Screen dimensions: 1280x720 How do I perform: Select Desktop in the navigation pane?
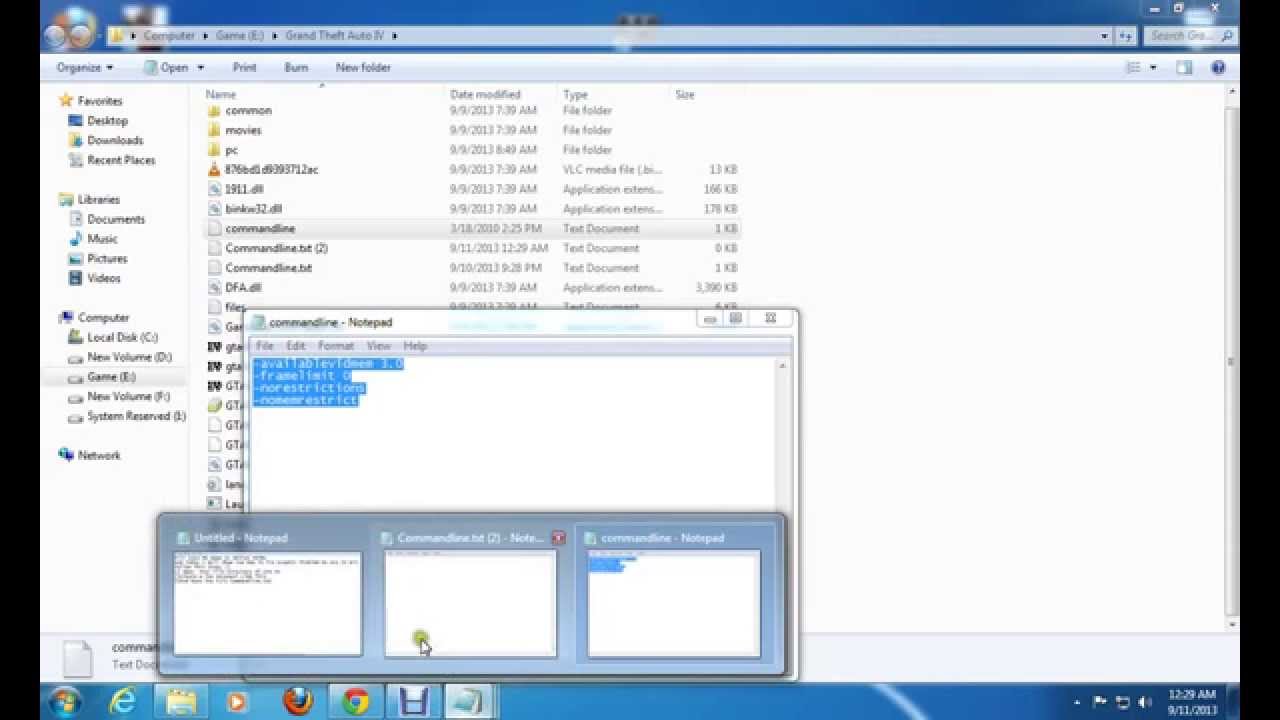[107, 120]
